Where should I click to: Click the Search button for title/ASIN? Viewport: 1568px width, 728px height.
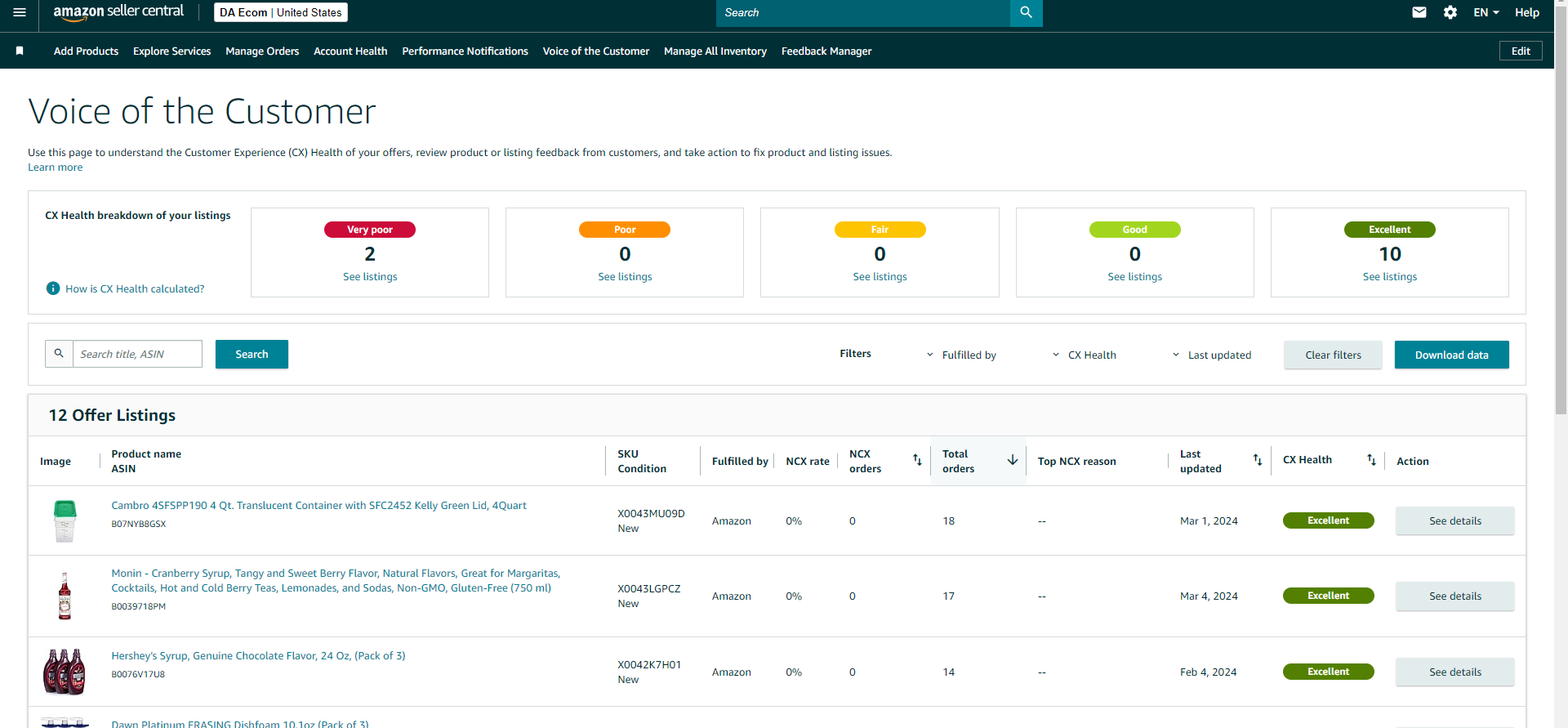(252, 354)
